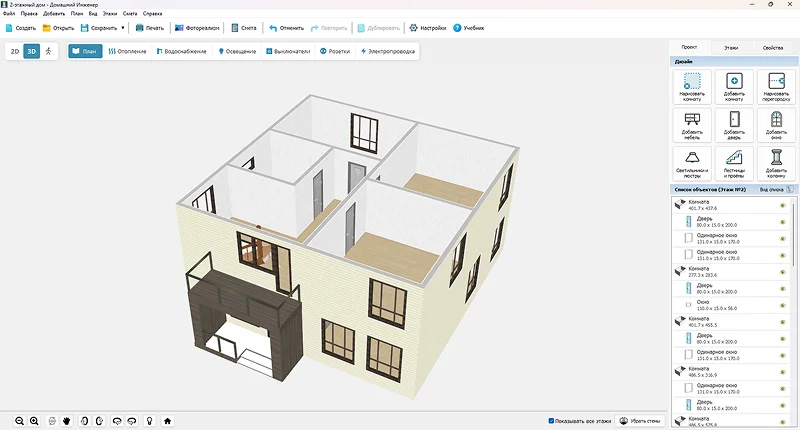The width and height of the screenshot is (800, 430).
Task: Collapse the 'Комната' 277.3 x 283.6 node
Action: [676, 270]
